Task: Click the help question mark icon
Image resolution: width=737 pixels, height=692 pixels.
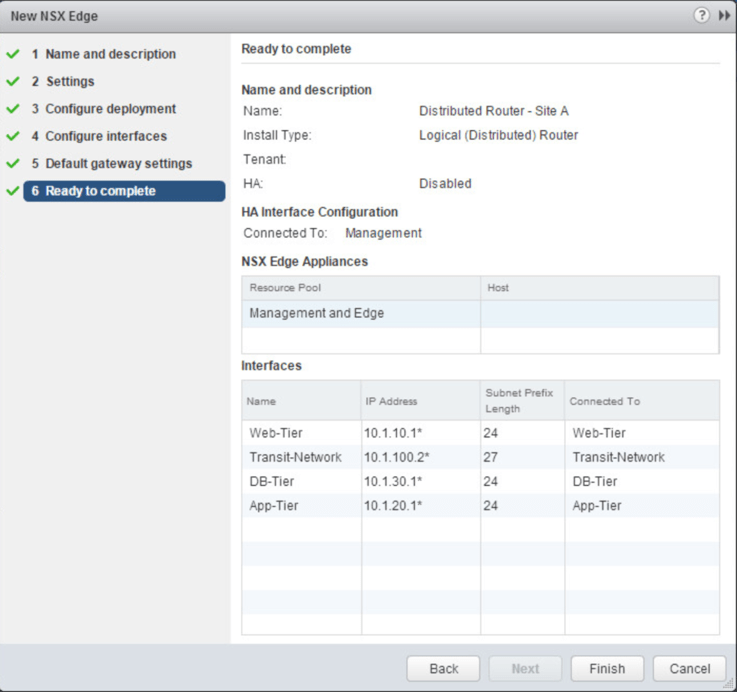Action: pyautogui.click(x=702, y=16)
